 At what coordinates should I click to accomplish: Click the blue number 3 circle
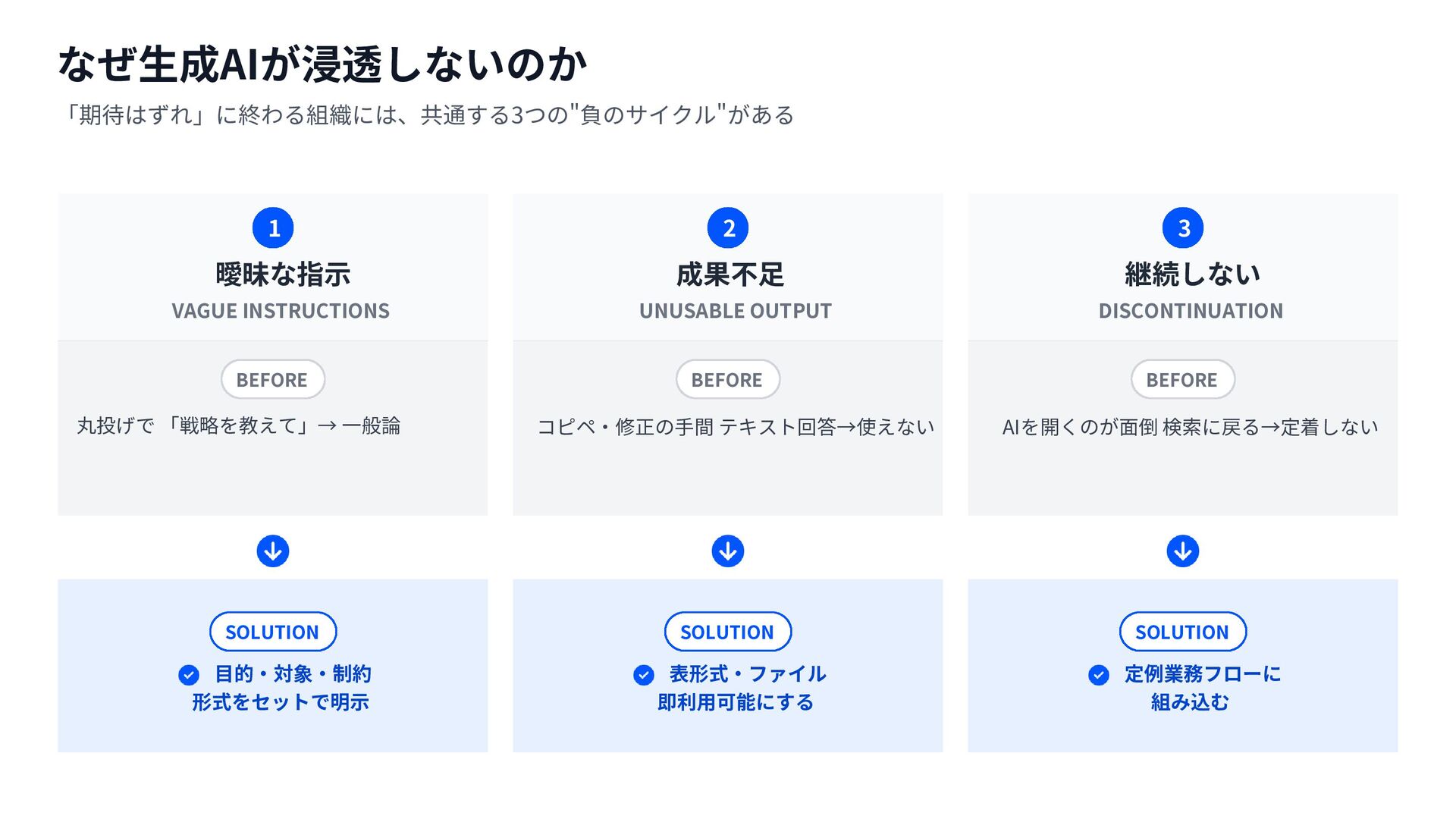[1183, 227]
